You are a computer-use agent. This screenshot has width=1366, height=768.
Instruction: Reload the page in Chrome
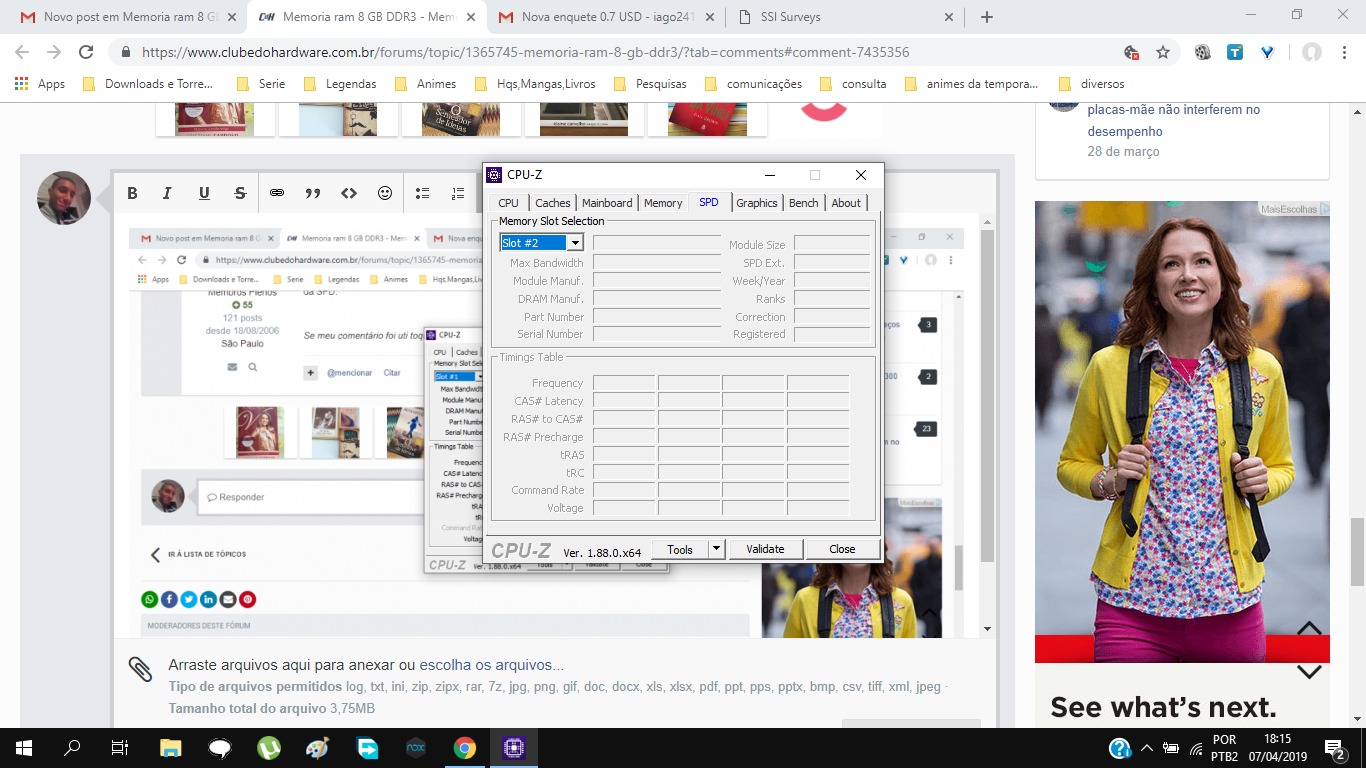coord(86,52)
